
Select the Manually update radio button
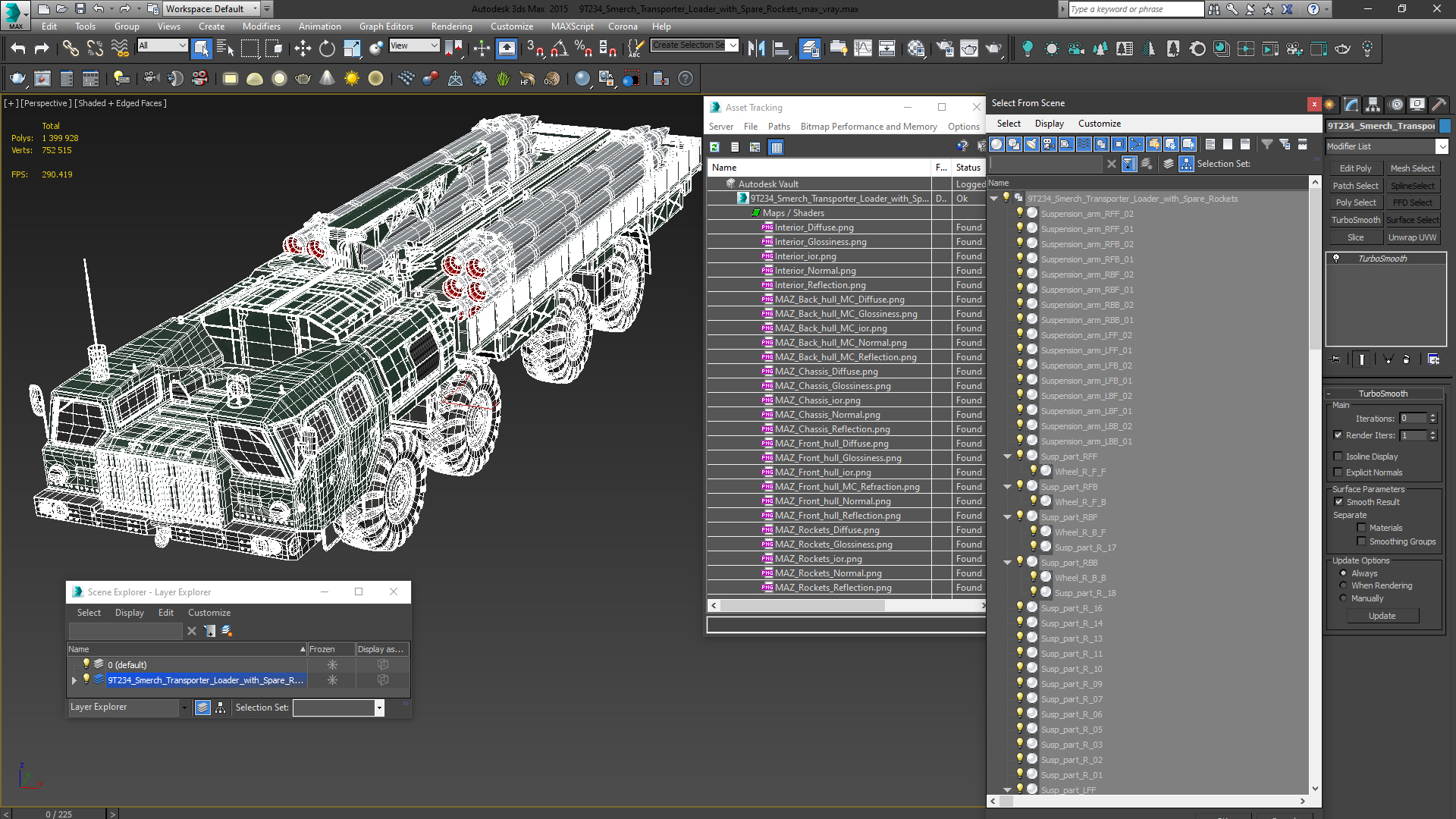tap(1344, 598)
